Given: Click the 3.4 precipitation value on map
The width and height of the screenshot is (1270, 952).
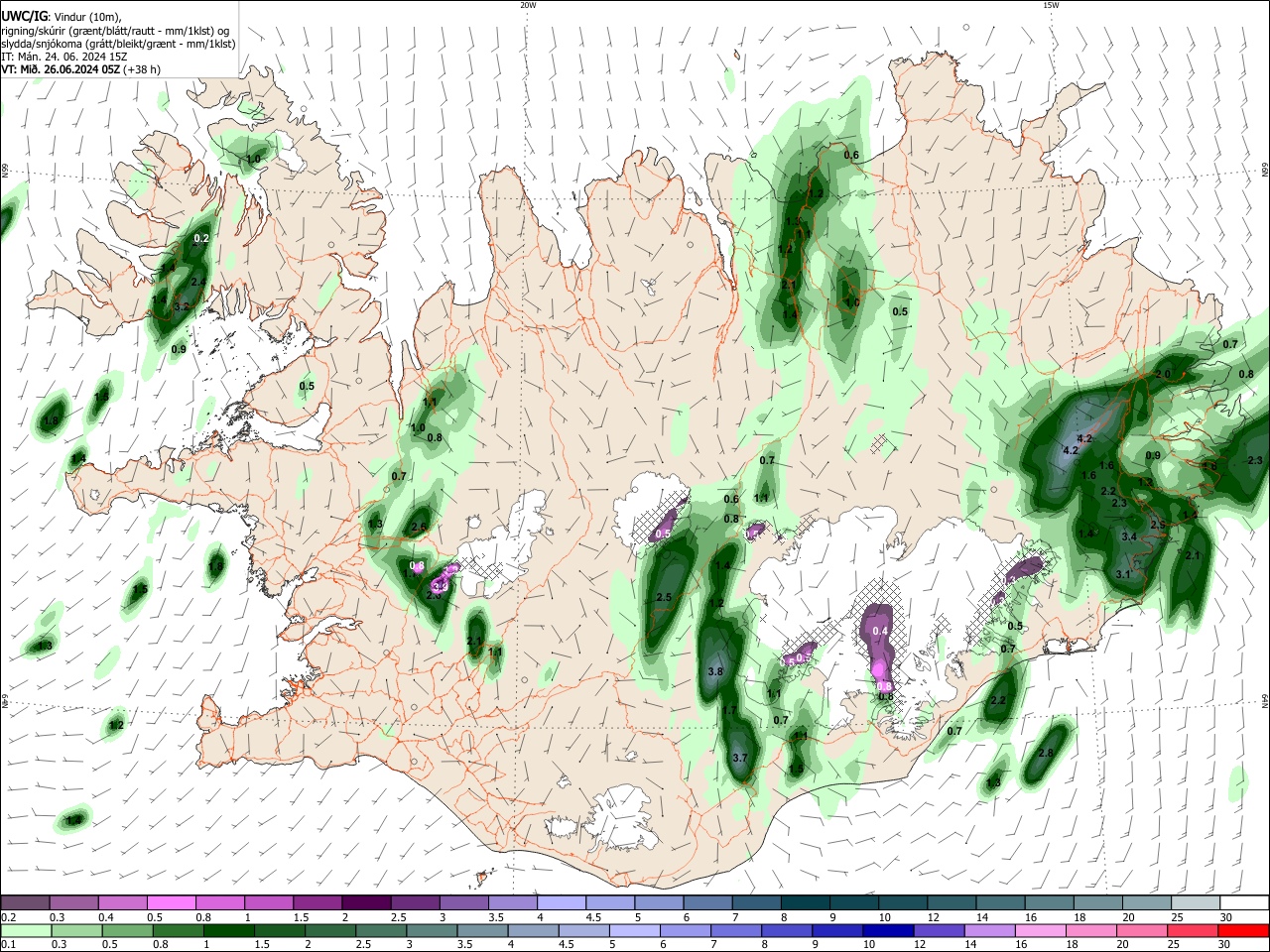Looking at the screenshot, I should [1129, 536].
